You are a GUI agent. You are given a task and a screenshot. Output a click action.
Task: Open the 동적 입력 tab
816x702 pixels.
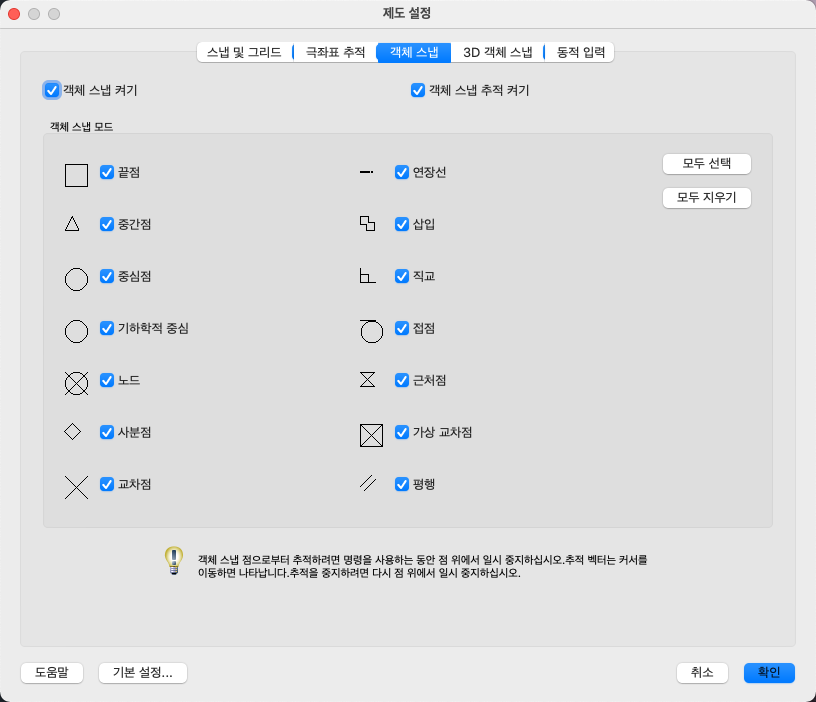[x=580, y=52]
